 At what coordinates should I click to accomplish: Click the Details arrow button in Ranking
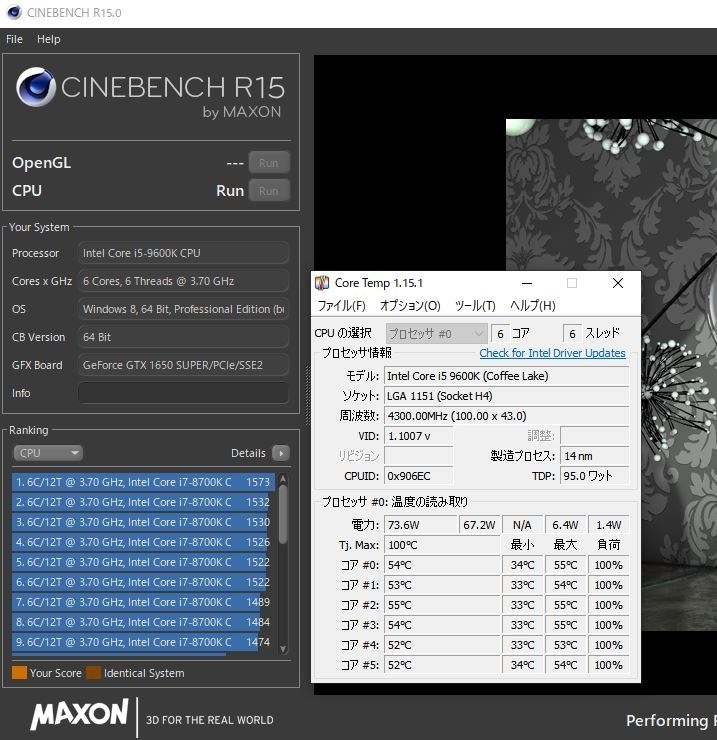click(x=281, y=454)
